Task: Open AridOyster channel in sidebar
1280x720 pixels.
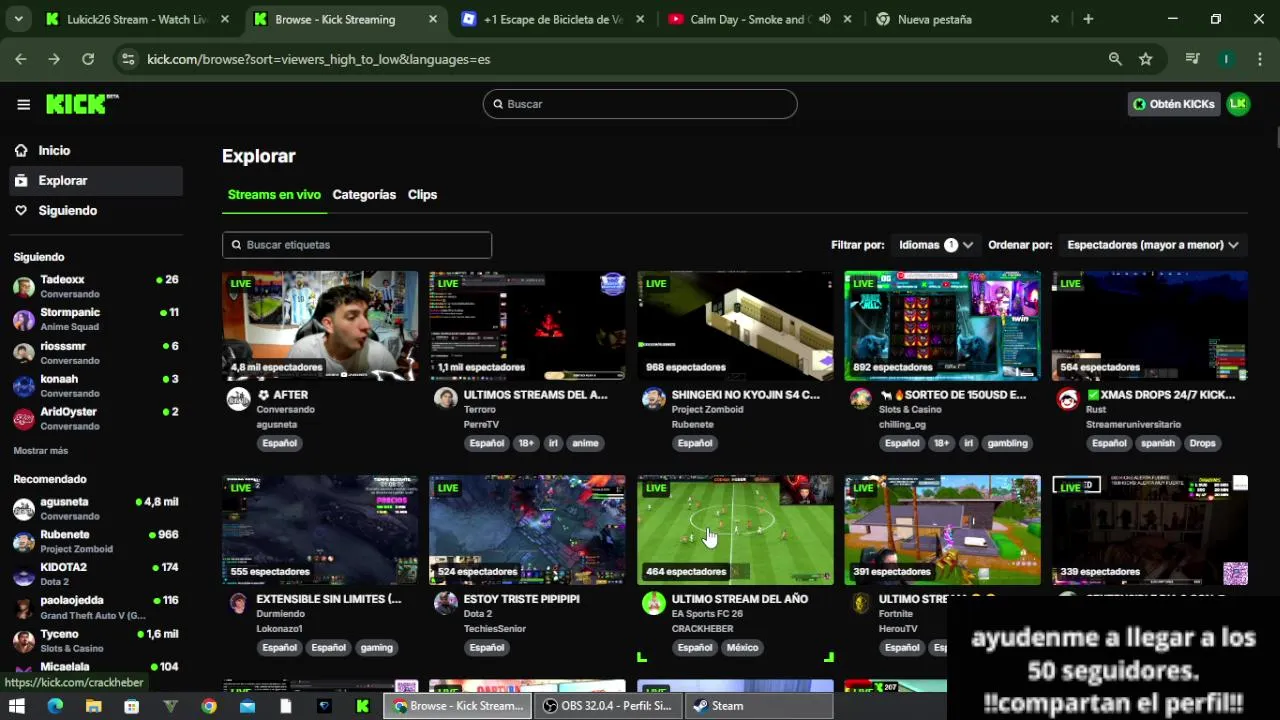Action: 96,418
